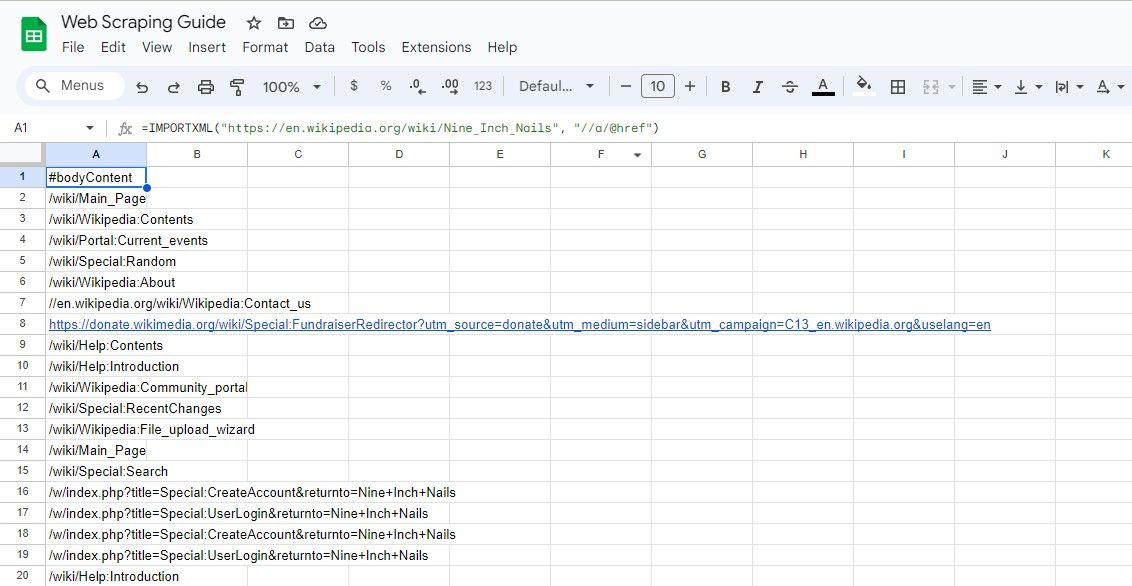
Task: Open the font style dropdown showing Default
Action: tap(557, 86)
